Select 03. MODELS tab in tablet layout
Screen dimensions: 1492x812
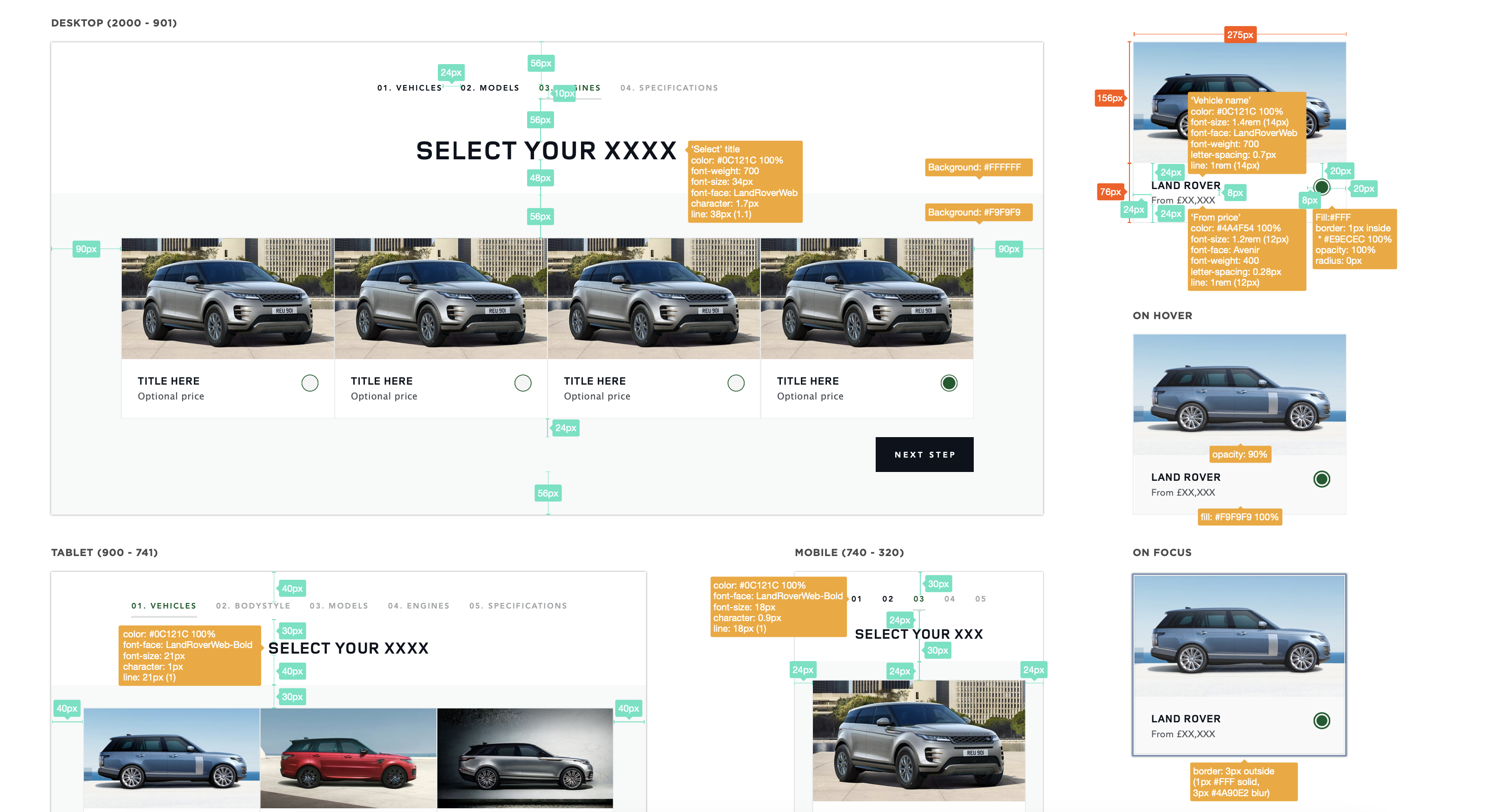click(339, 606)
